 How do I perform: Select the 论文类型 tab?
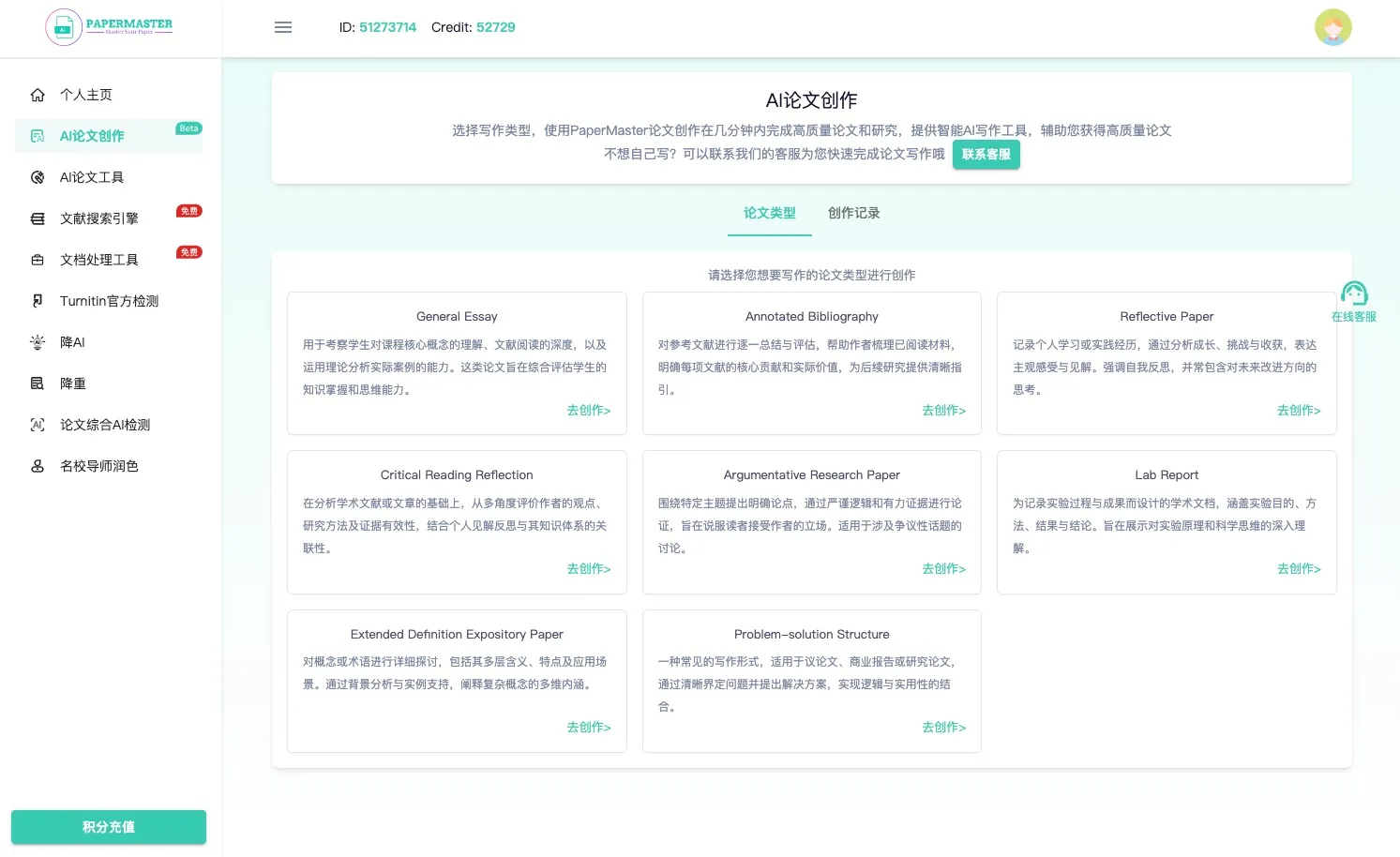point(769,213)
